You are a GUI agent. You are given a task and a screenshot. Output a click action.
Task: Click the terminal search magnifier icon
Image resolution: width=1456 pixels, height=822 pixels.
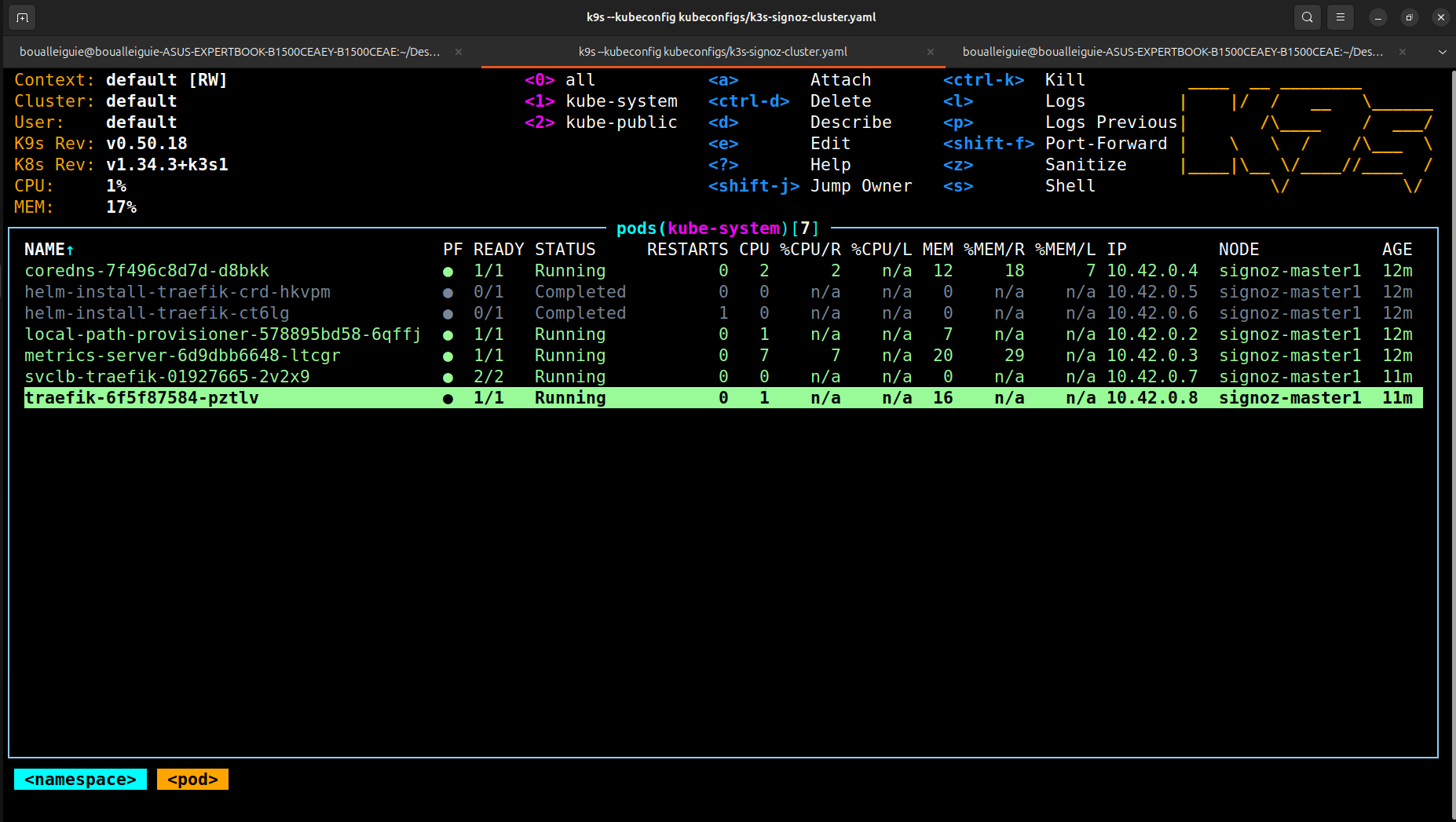[x=1307, y=17]
